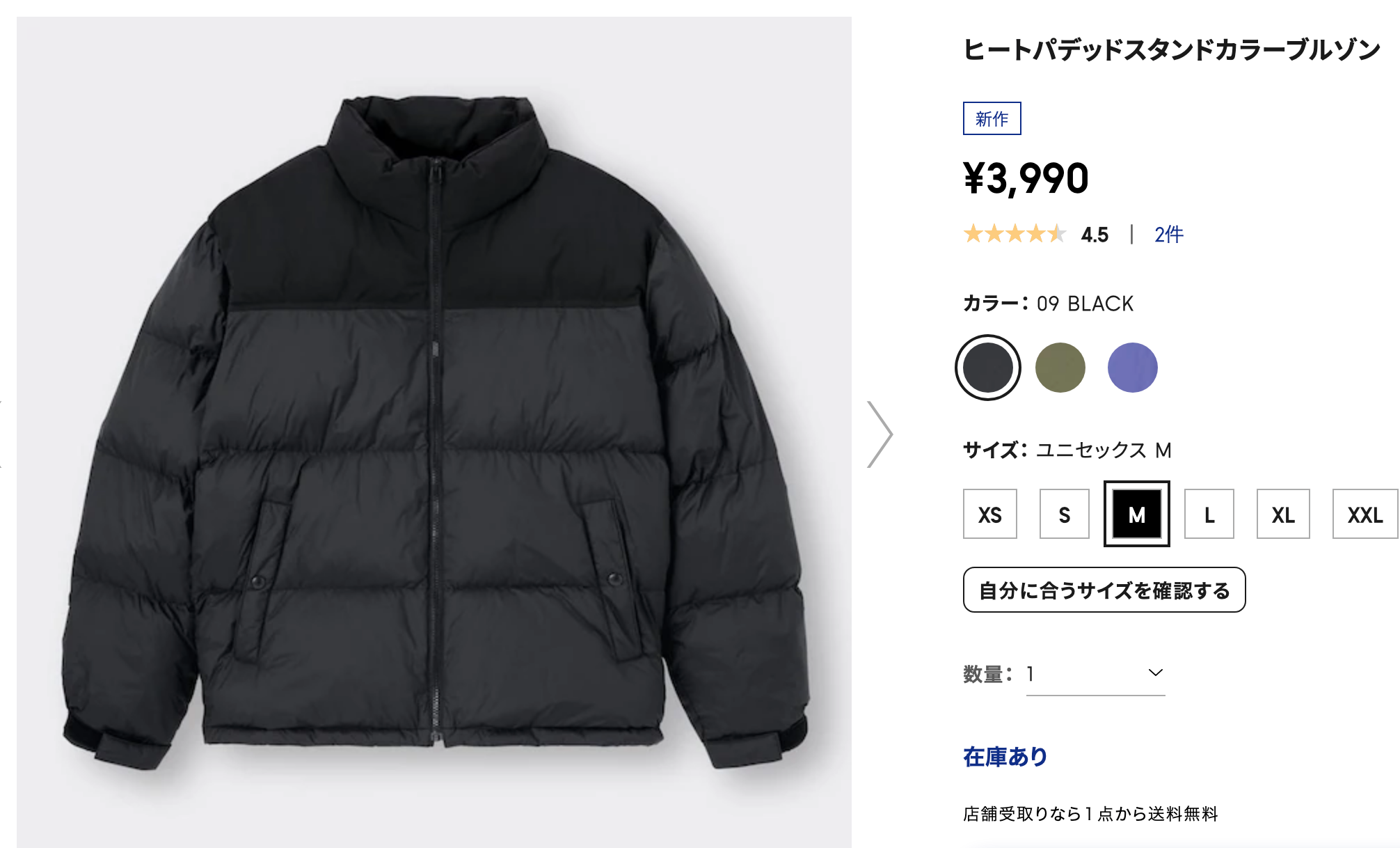Viewport: 1400px width, 848px height.
Task: Open the 2件 reviews link
Action: [1168, 235]
